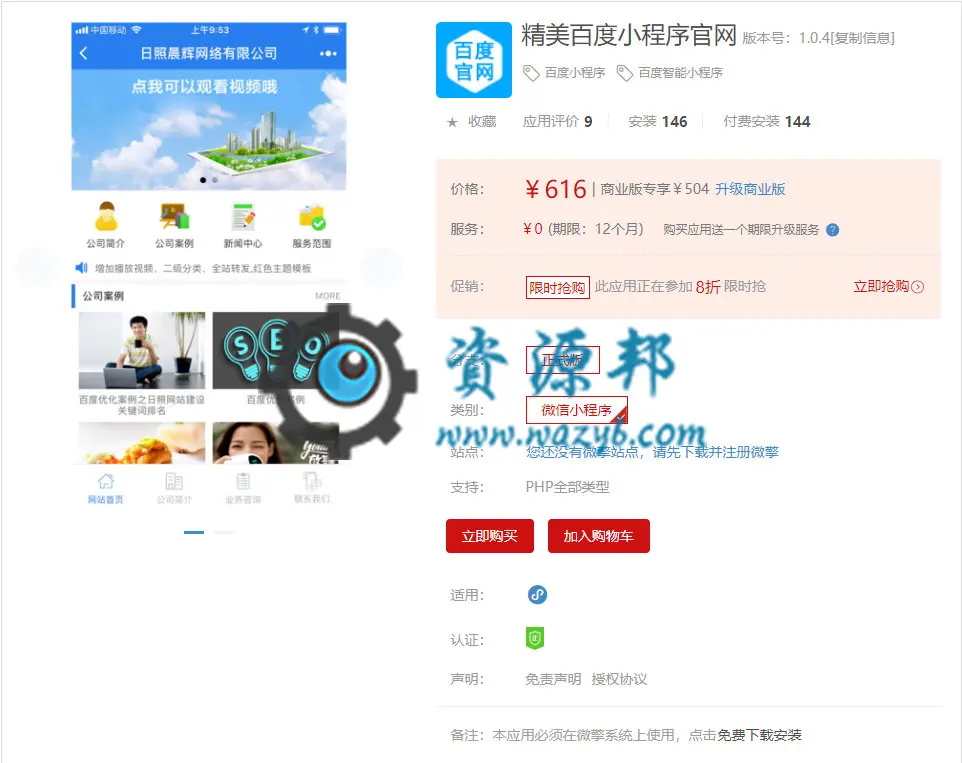Image resolution: width=962 pixels, height=763 pixels.
Task: Click the blue help question mark icon
Action: 833,230
